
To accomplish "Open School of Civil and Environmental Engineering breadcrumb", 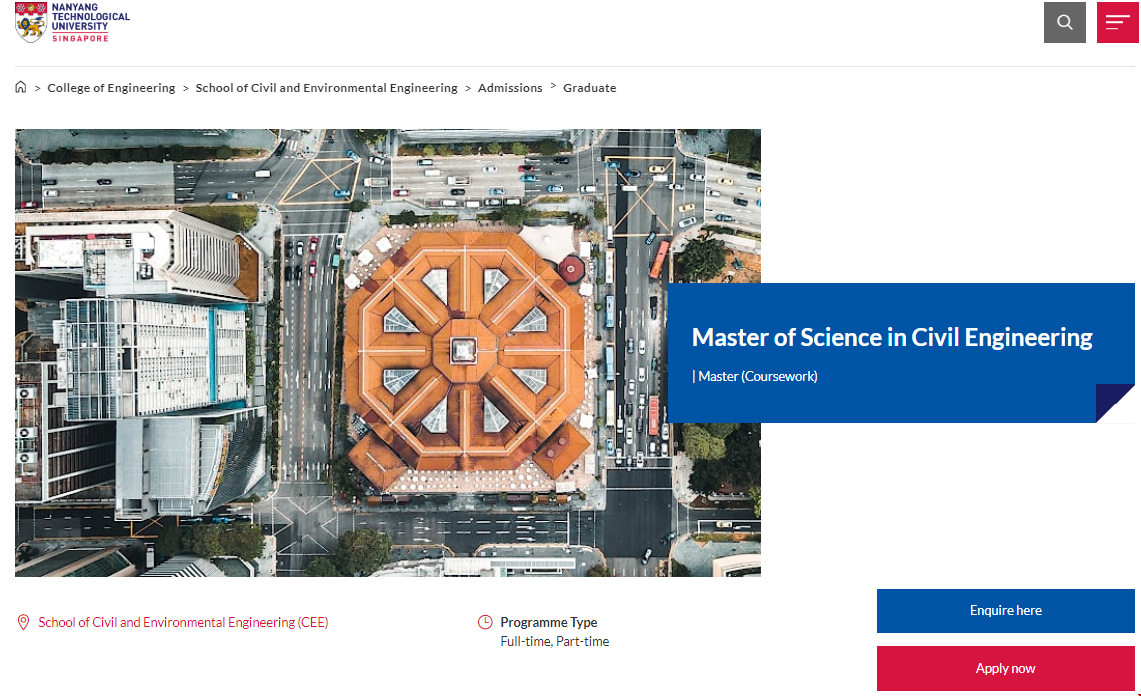I will point(326,88).
